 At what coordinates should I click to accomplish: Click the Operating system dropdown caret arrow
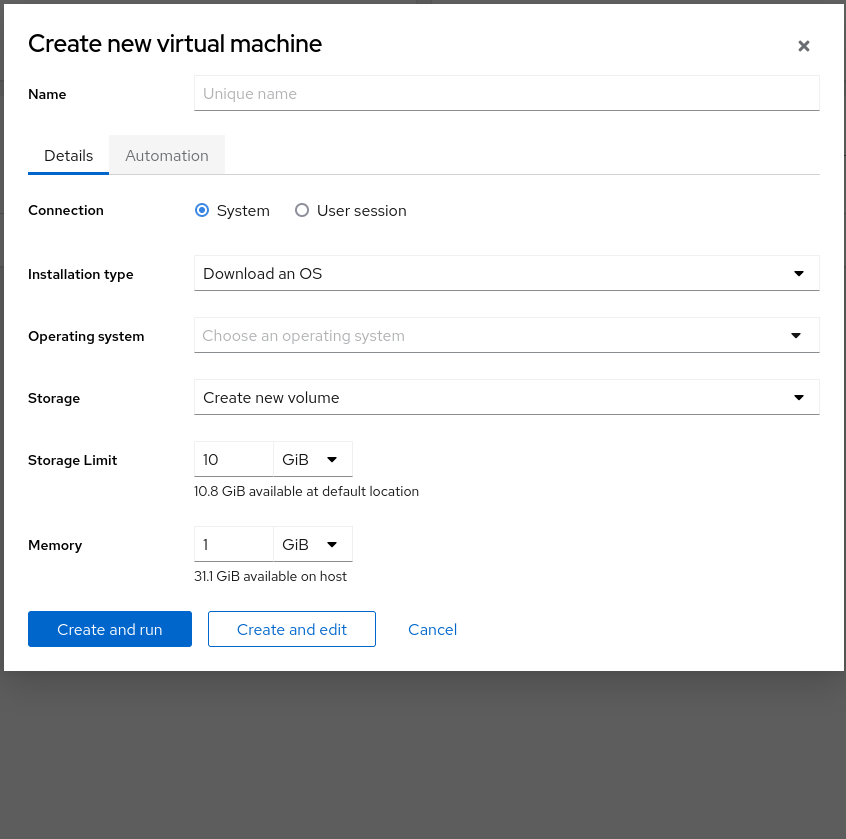tap(796, 336)
